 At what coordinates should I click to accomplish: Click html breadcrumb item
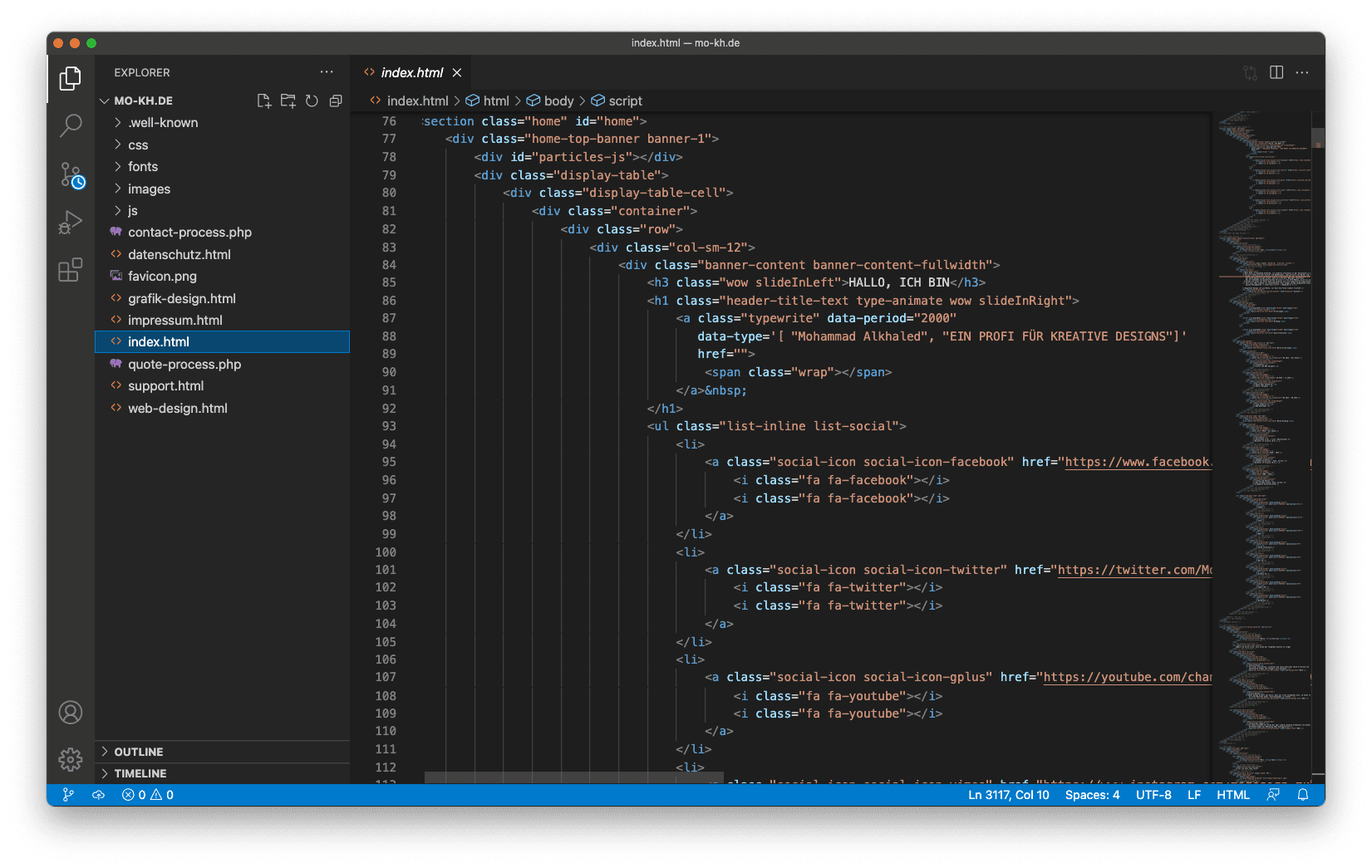488,101
